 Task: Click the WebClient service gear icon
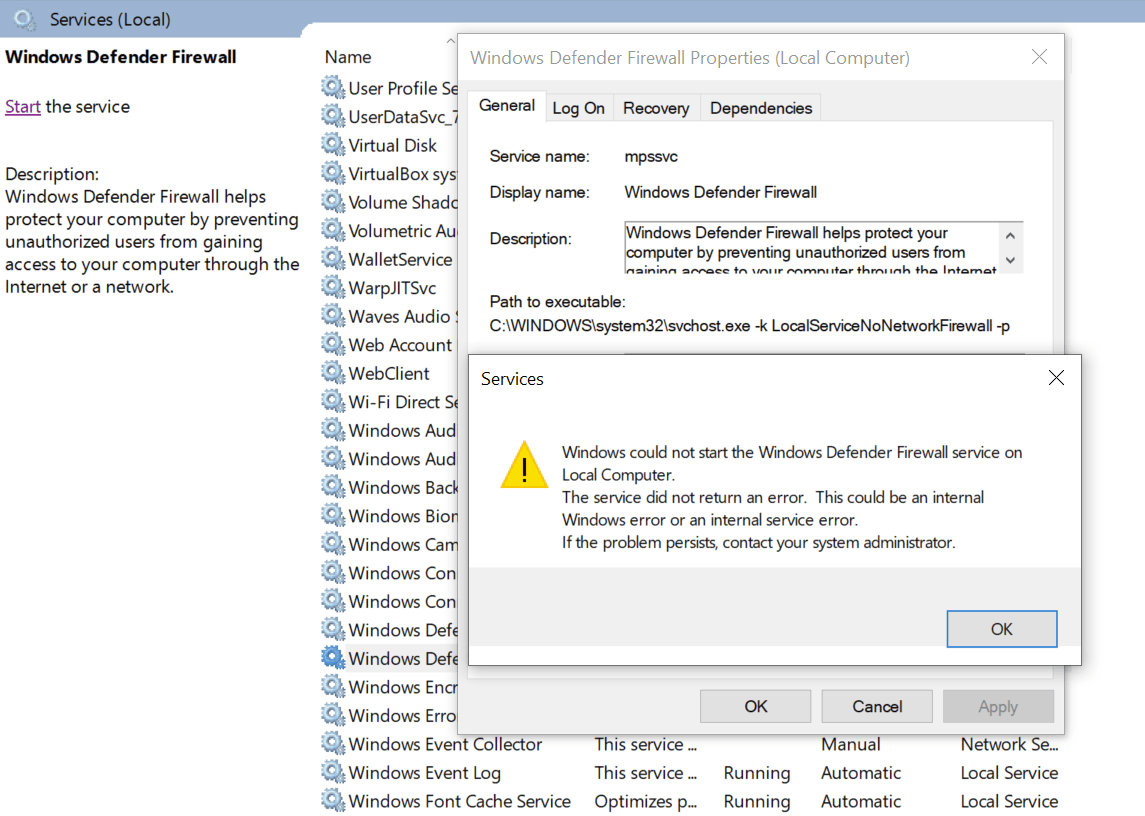point(333,373)
